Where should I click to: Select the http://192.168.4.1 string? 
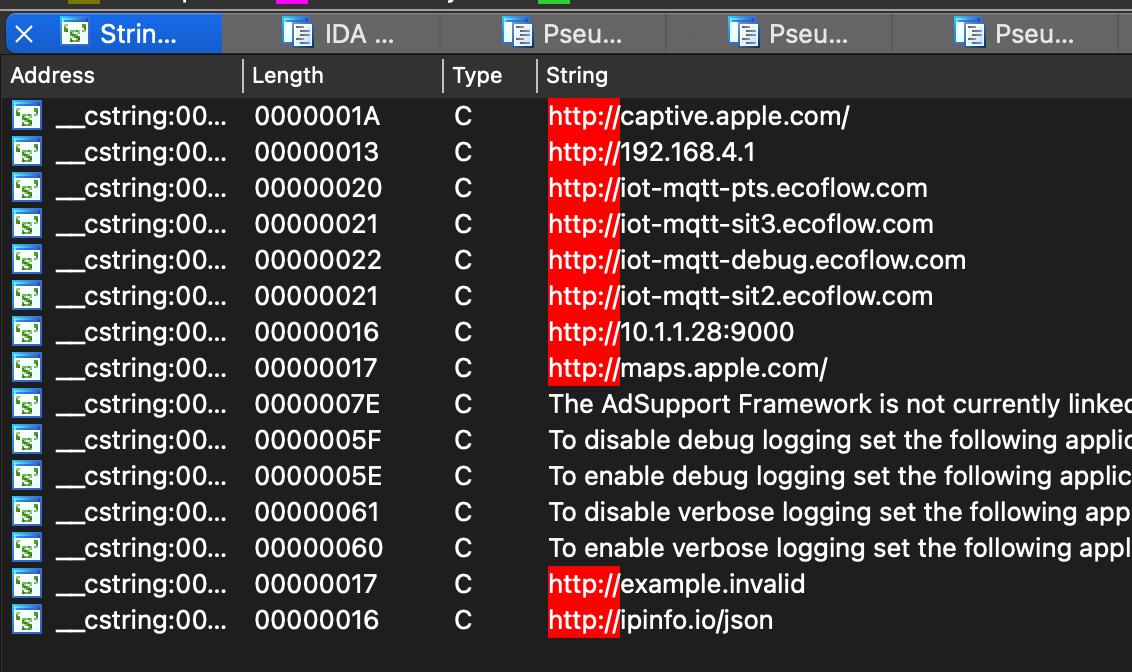(x=652, y=152)
